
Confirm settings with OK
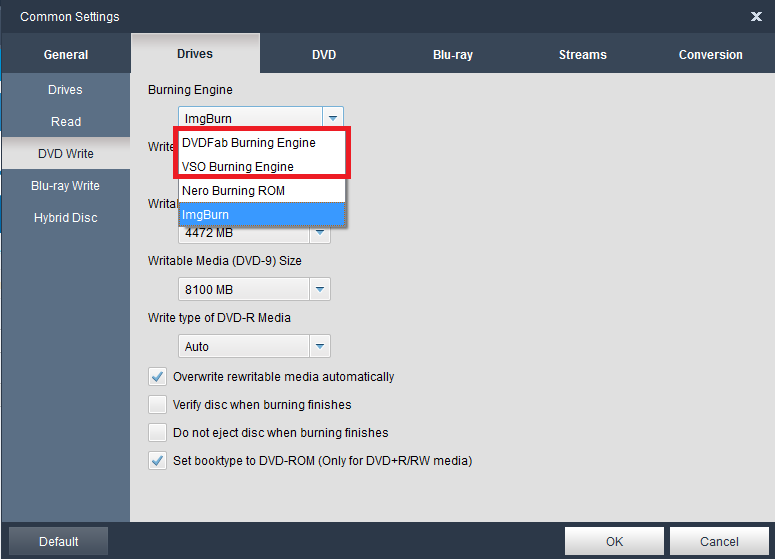[x=614, y=541]
